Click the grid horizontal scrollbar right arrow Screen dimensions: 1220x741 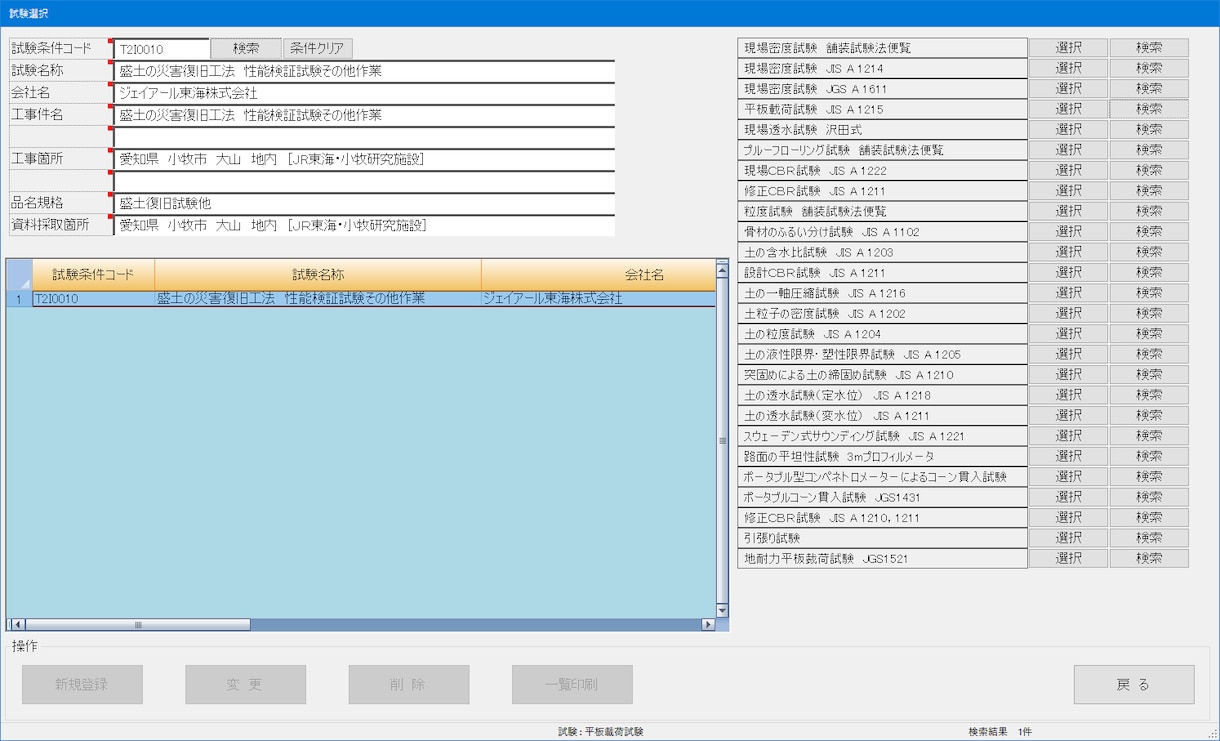click(708, 625)
